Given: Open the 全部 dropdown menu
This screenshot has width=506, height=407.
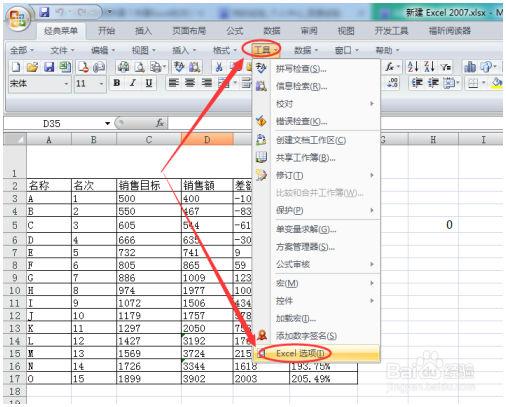Looking at the screenshot, I should (22, 50).
